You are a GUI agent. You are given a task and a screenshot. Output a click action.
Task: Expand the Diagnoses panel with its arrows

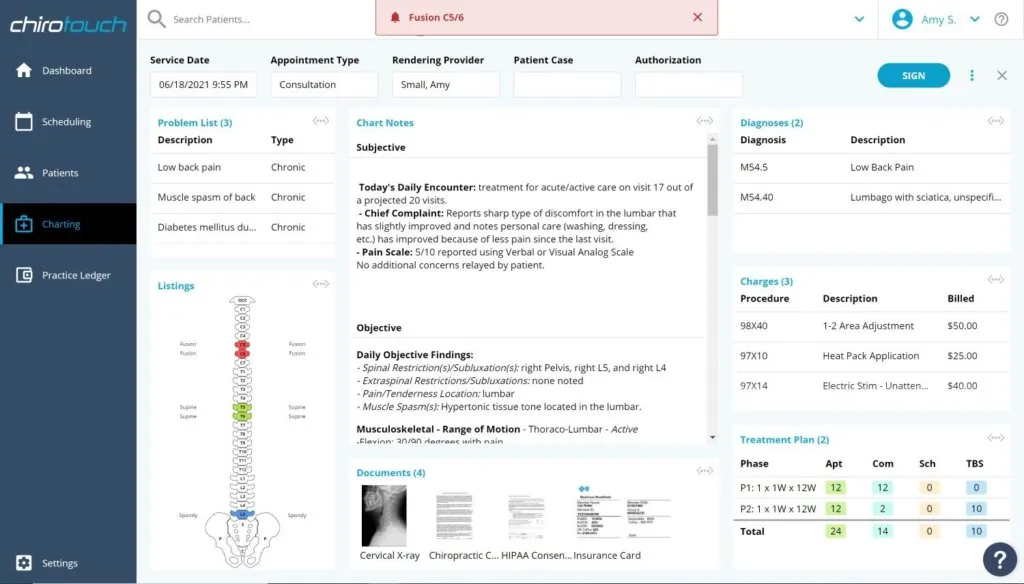coord(995,120)
